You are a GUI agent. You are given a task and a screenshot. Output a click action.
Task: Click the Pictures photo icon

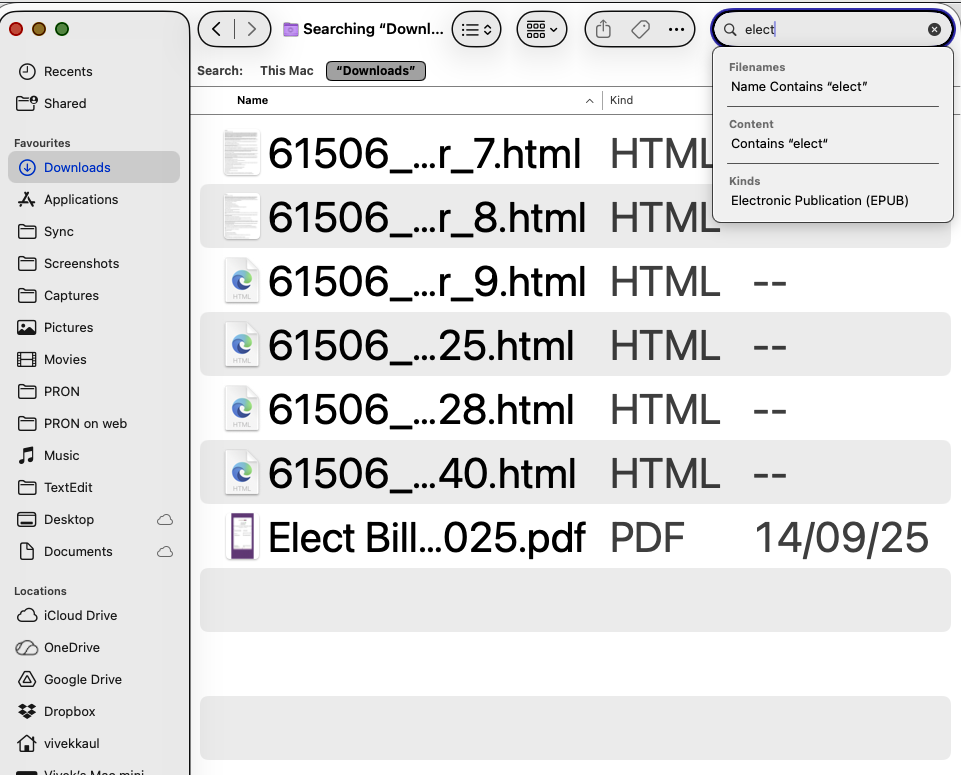26,328
